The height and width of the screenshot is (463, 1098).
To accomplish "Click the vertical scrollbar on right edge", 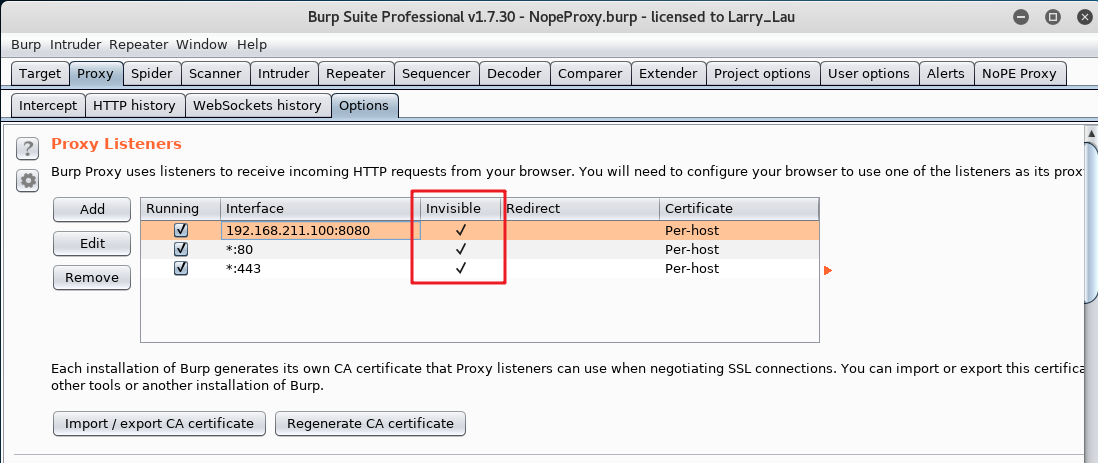I will click(x=1090, y=221).
